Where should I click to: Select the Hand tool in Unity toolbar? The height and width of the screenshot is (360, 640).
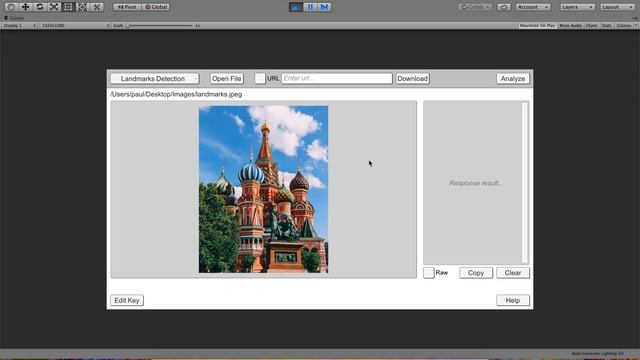pos(11,7)
